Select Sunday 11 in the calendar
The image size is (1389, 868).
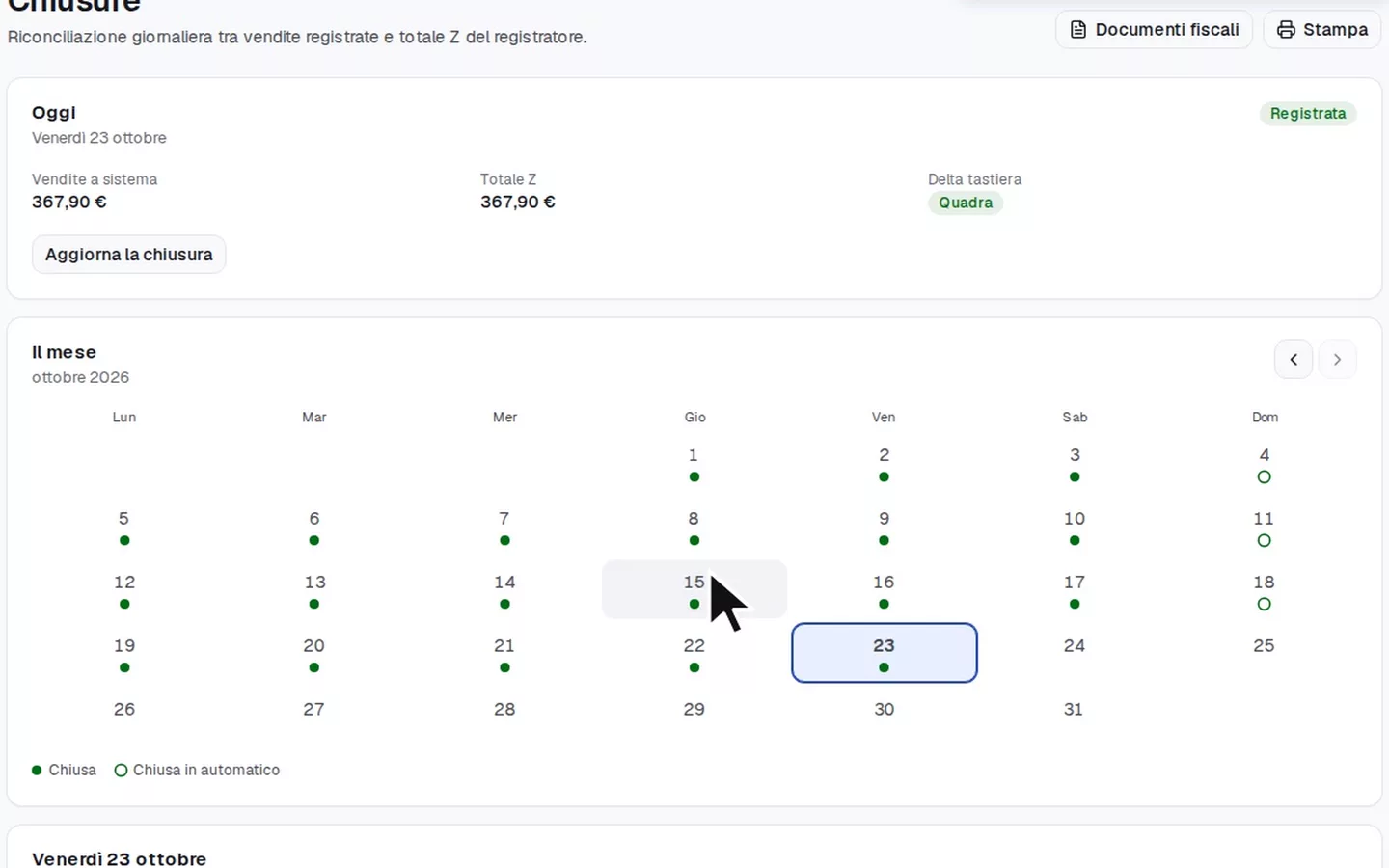point(1265,526)
